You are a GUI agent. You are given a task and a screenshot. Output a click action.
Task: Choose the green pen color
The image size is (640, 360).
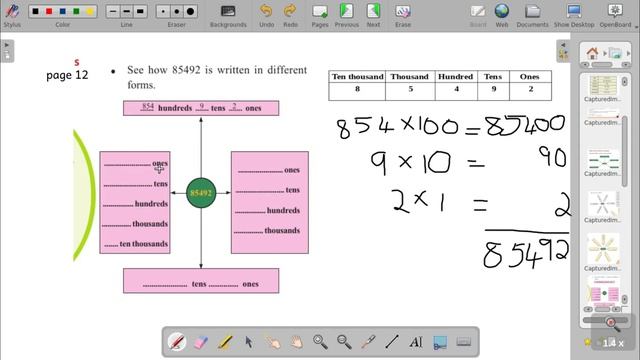point(76,11)
